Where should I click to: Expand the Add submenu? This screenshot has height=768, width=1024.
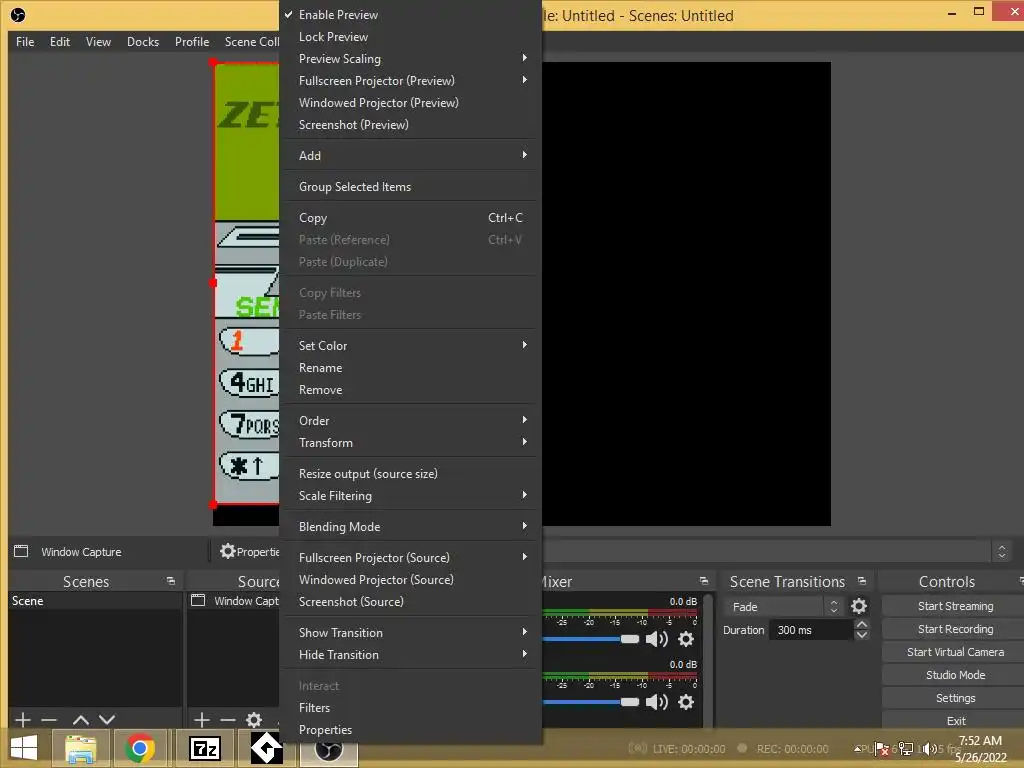pyautogui.click(x=411, y=155)
